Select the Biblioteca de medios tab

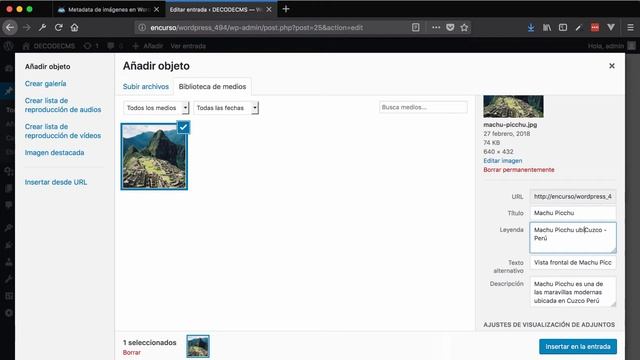212,87
